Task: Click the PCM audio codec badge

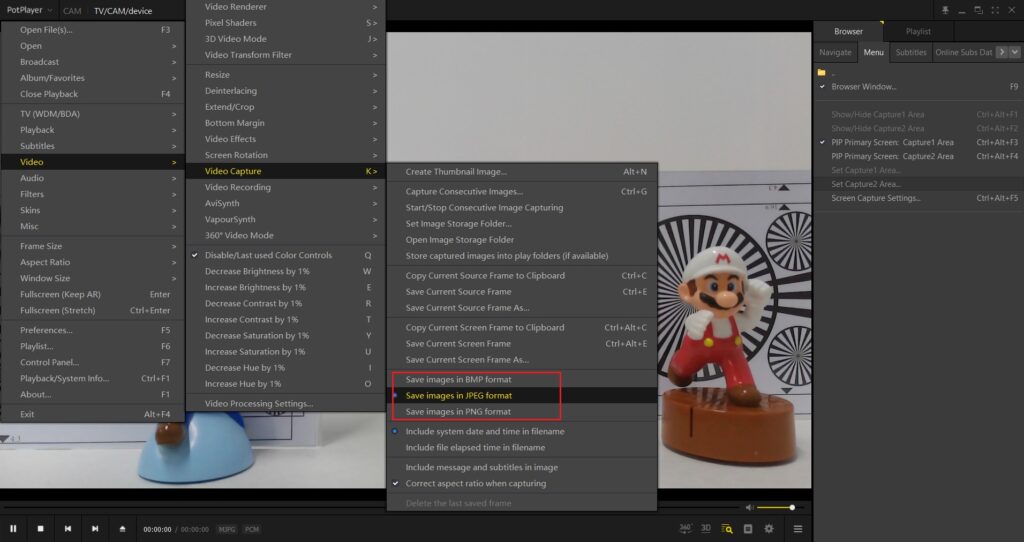Action: point(252,529)
